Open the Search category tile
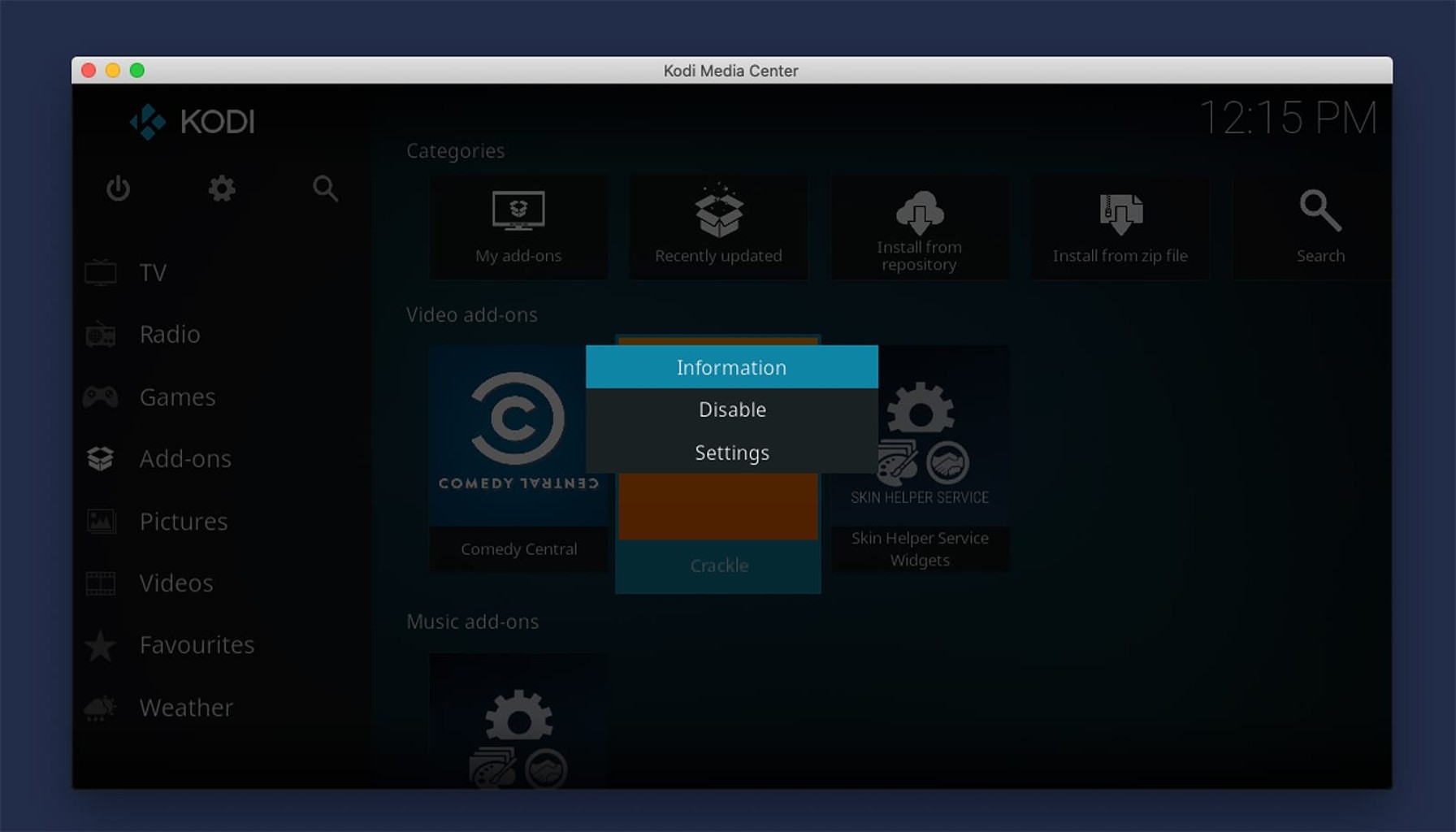Viewport: 1456px width, 832px height. pyautogui.click(x=1313, y=228)
